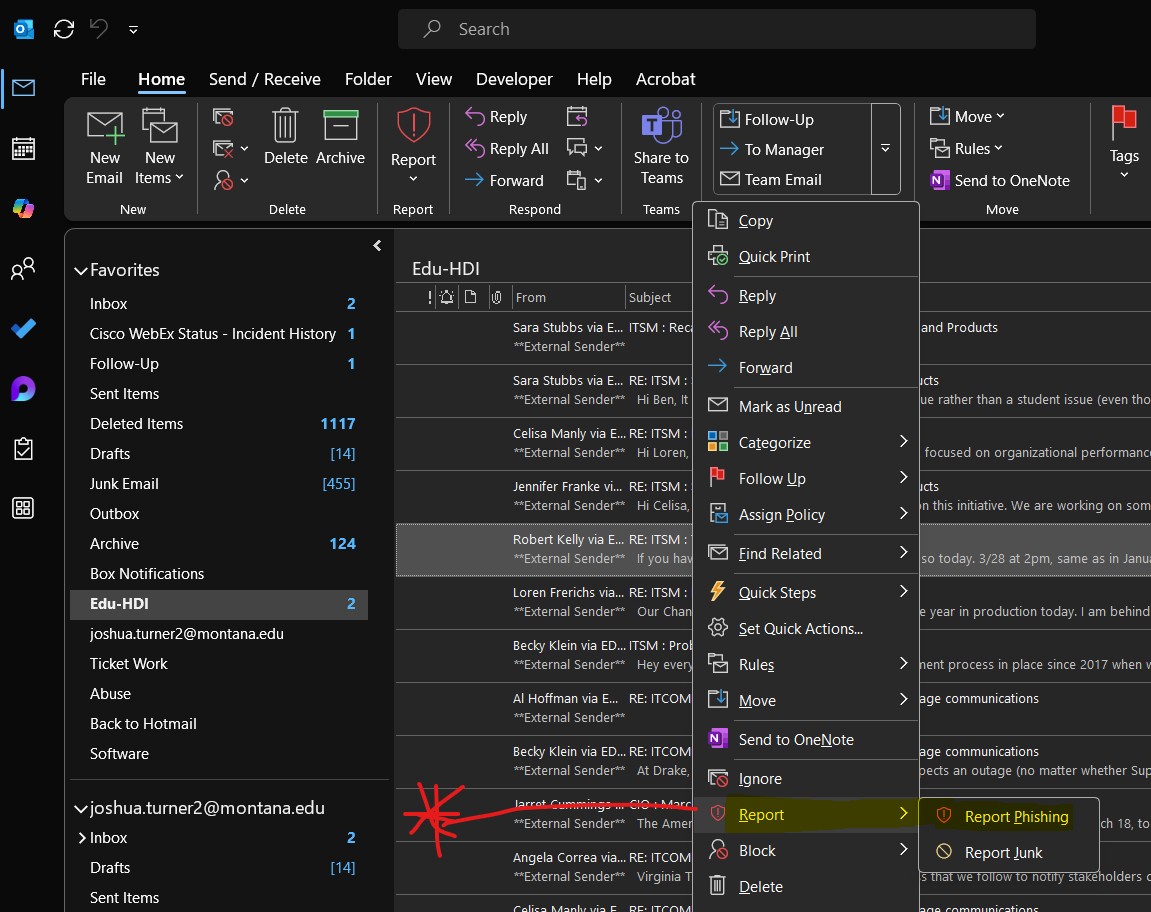Choose Delete in the context menu

click(x=805, y=886)
